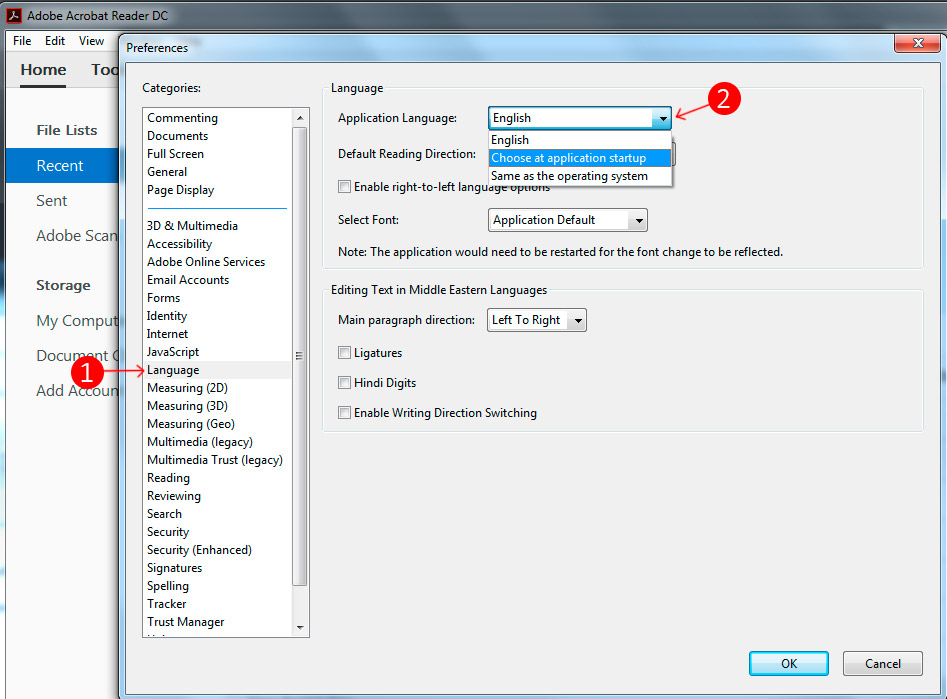Select Multimedia Trust (legacy) category
The height and width of the screenshot is (699, 947).
(215, 460)
